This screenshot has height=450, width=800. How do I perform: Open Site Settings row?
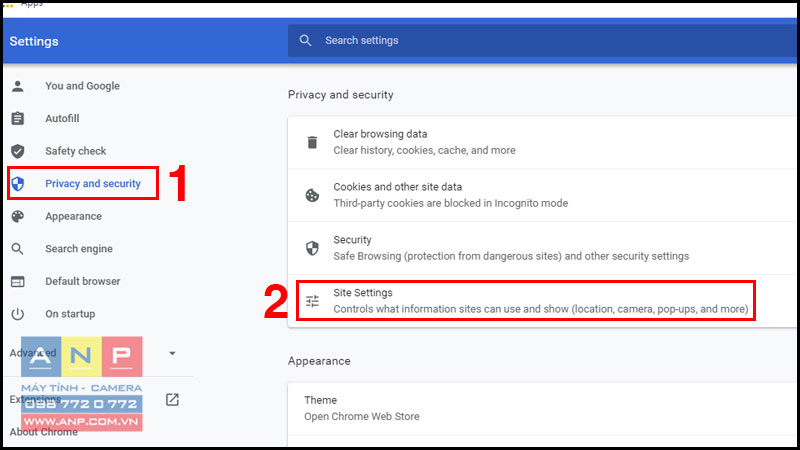pos(542,301)
